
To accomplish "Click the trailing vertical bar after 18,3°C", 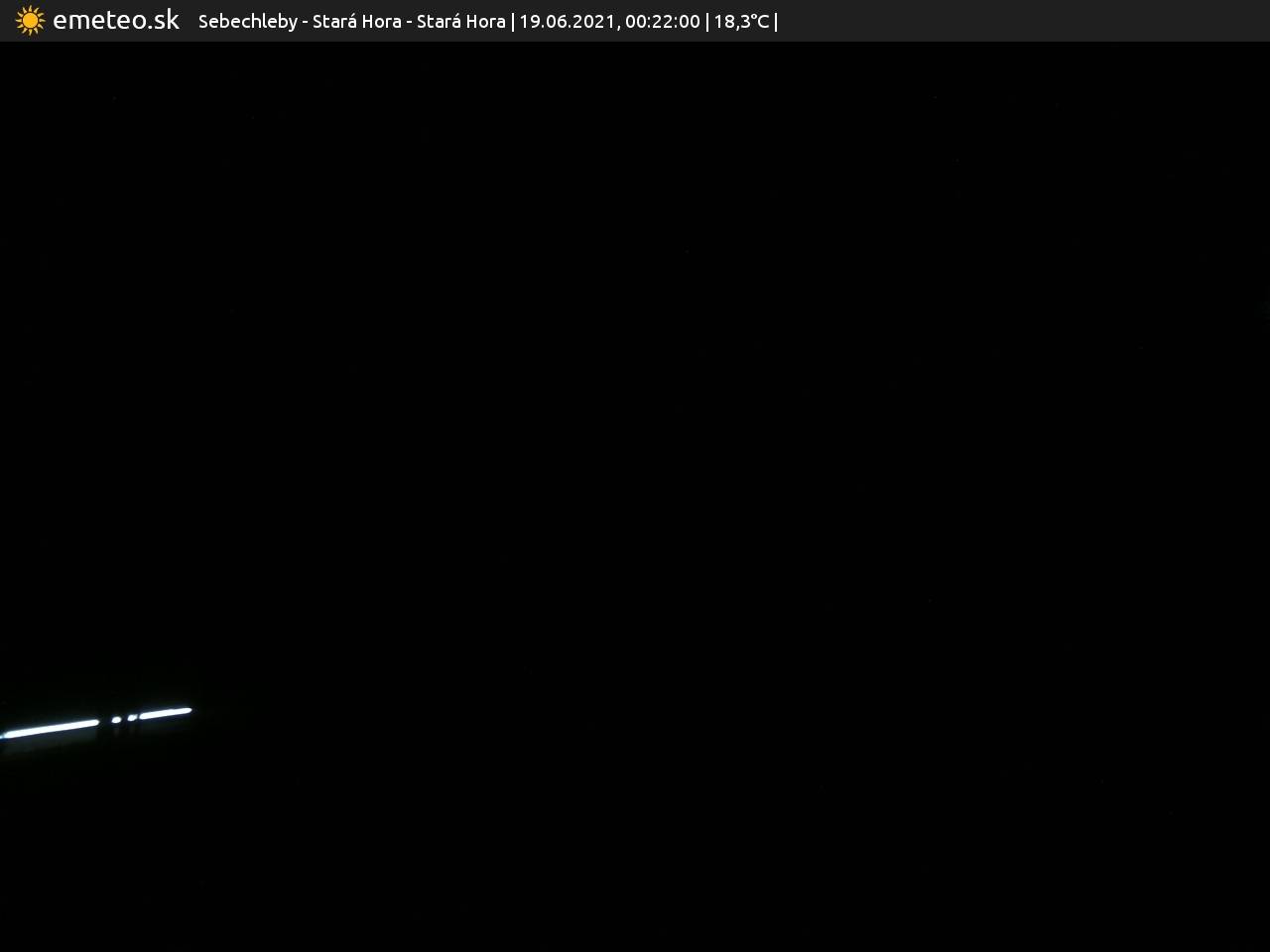I will coord(776,22).
